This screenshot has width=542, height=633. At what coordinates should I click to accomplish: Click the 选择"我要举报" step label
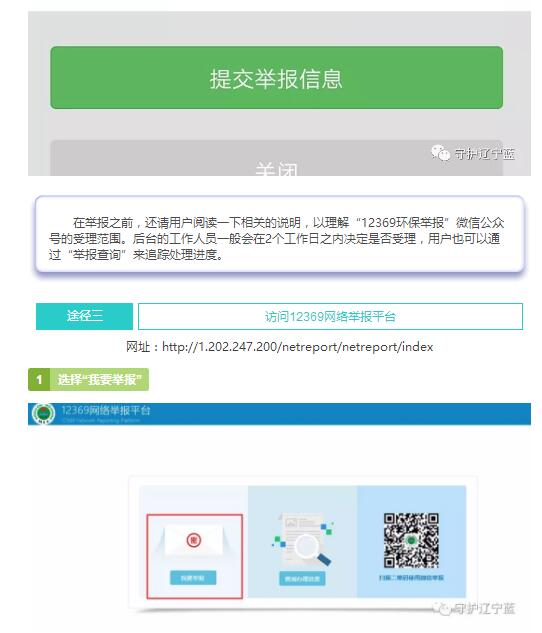tap(99, 379)
